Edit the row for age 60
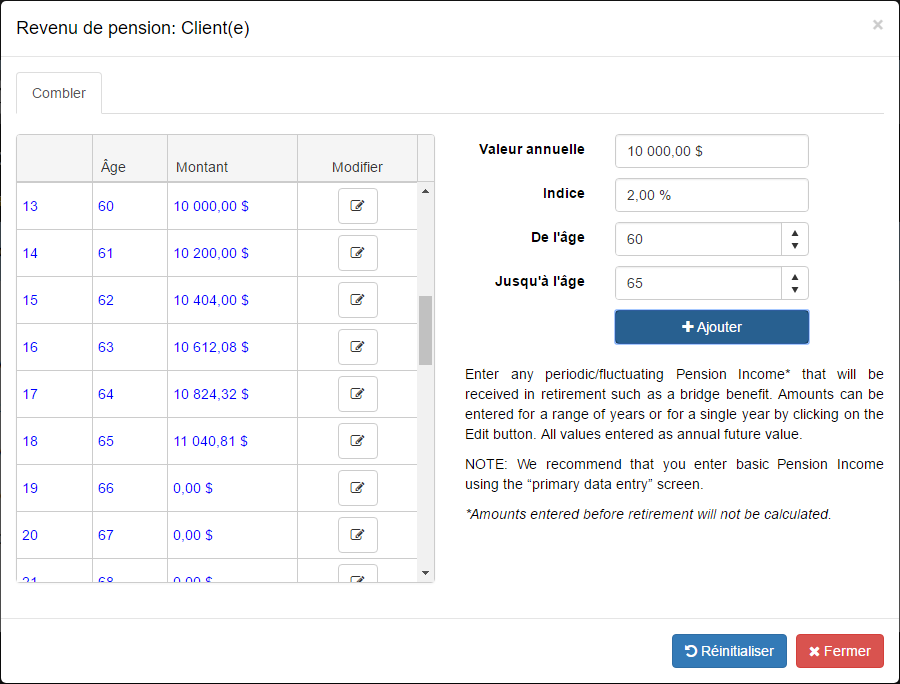Image resolution: width=900 pixels, height=684 pixels. pos(357,206)
